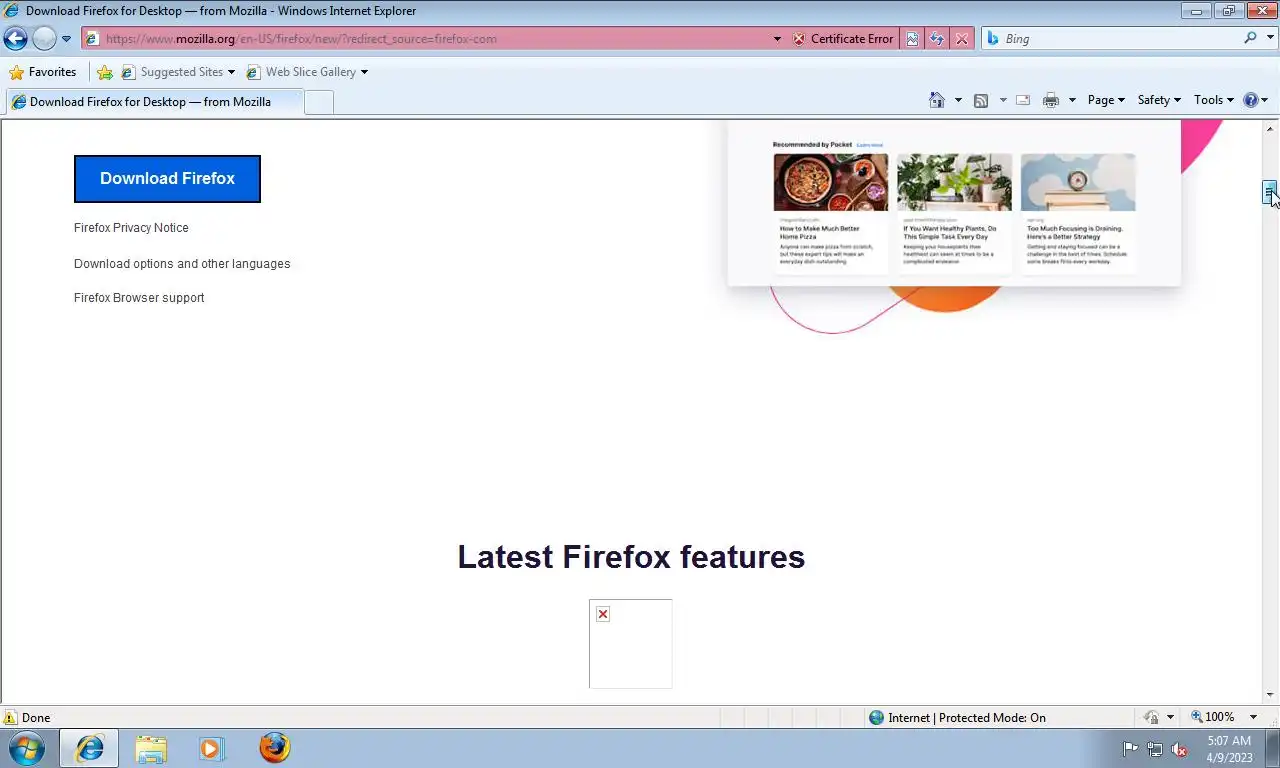1280x768 pixels.
Task: Go back with the Back arrow button
Action: point(15,39)
